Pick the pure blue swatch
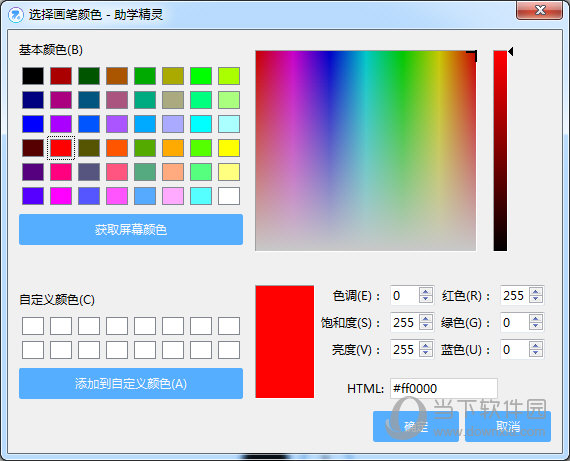The width and height of the screenshot is (570, 461). pos(33,124)
